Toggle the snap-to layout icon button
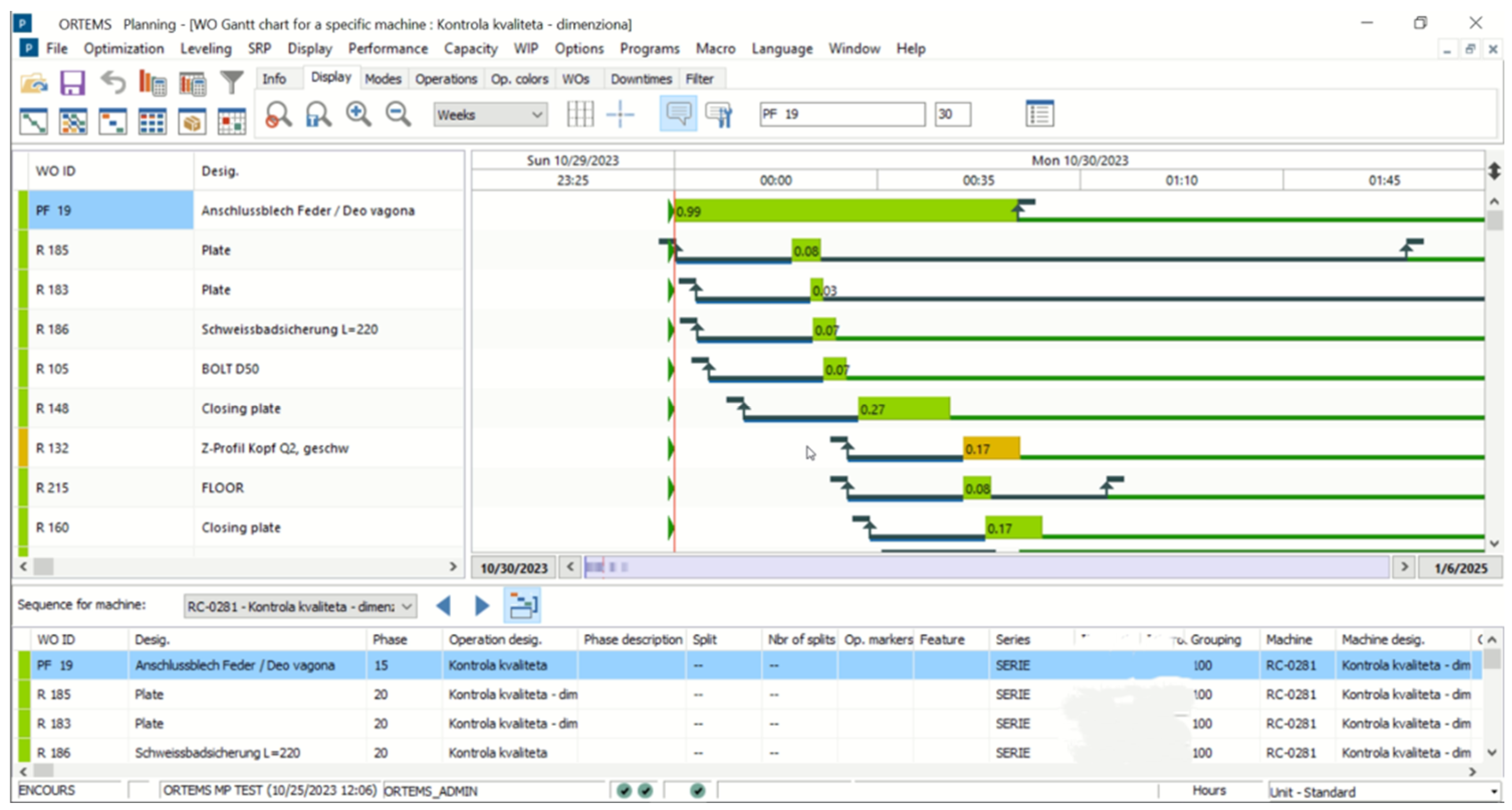This screenshot has width=1512, height=810. [620, 114]
